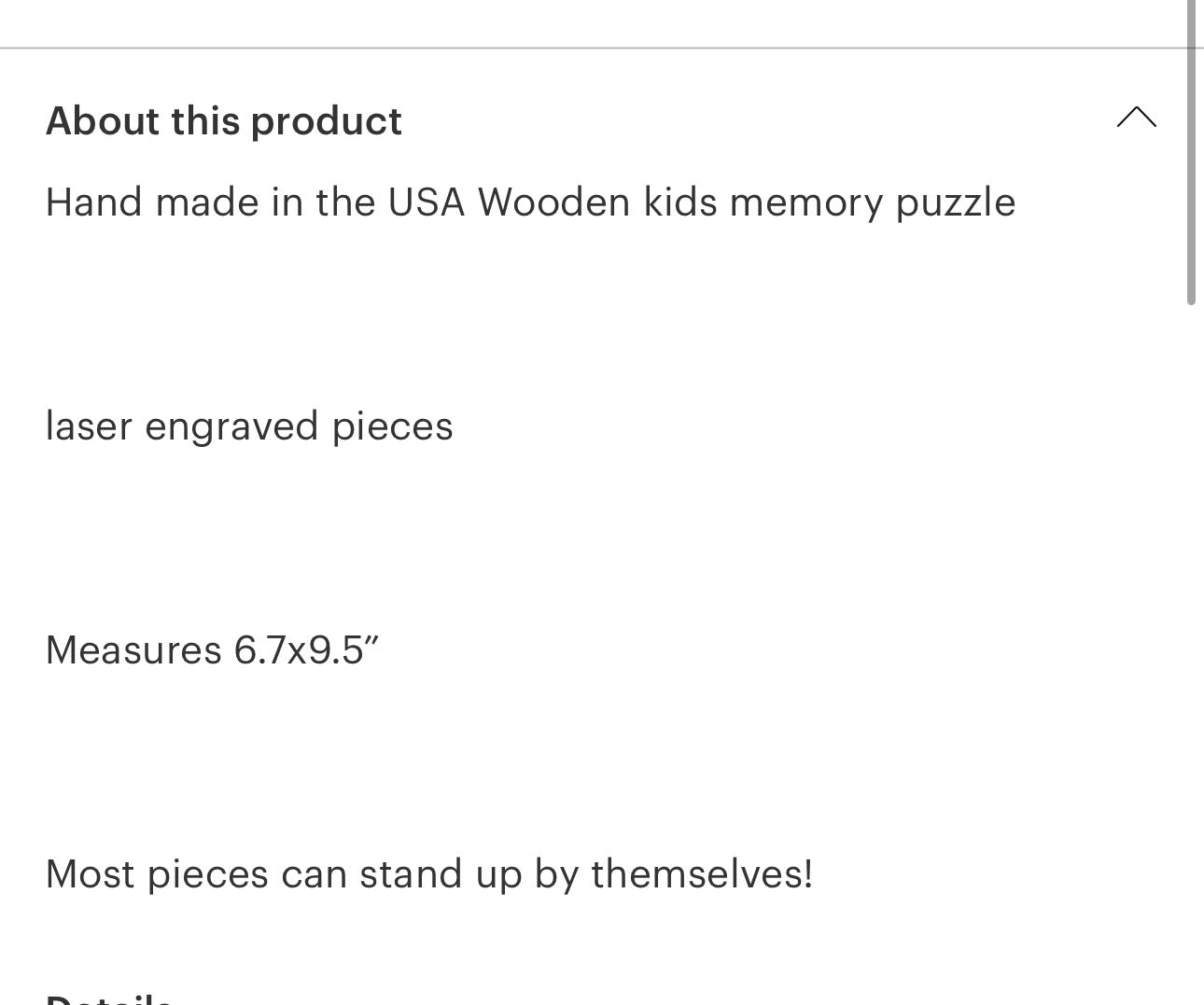Click the Most pieces can stand text
The width and height of the screenshot is (1204, 1005).
point(428,874)
